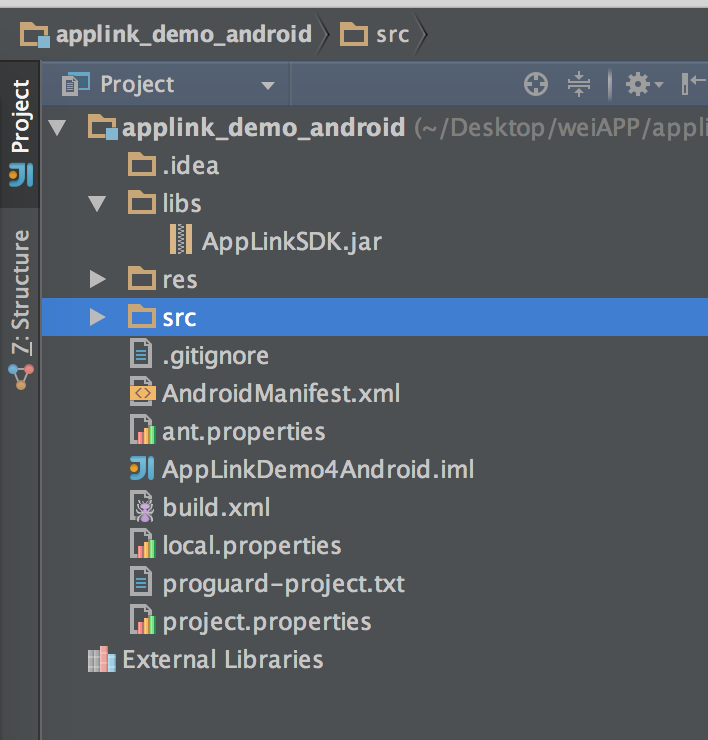Collapse the applink_demo_android root node

coord(57,128)
